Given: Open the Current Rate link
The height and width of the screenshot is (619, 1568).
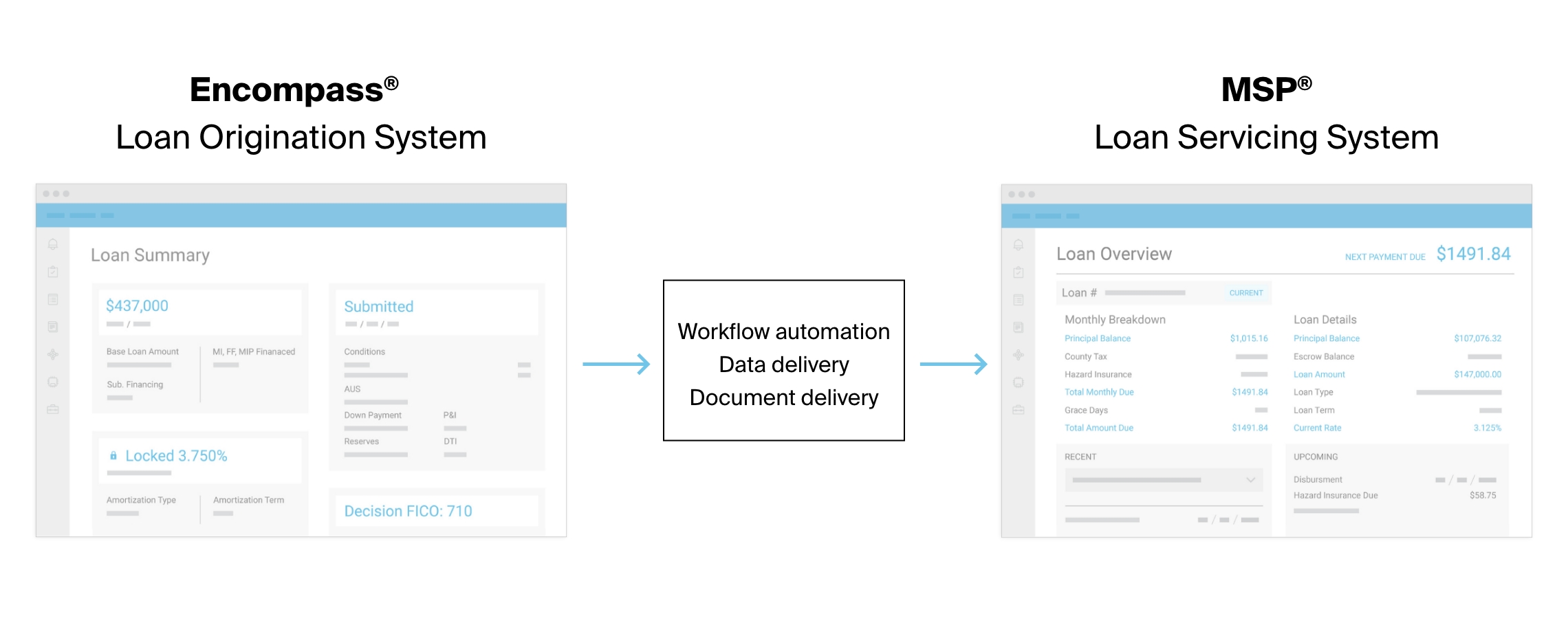Looking at the screenshot, I should click(x=1317, y=428).
